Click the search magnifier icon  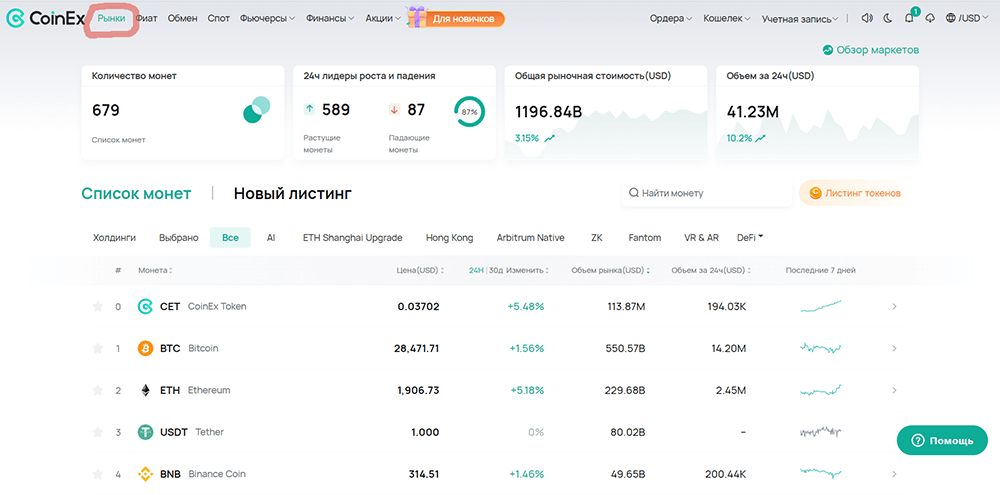(x=634, y=193)
